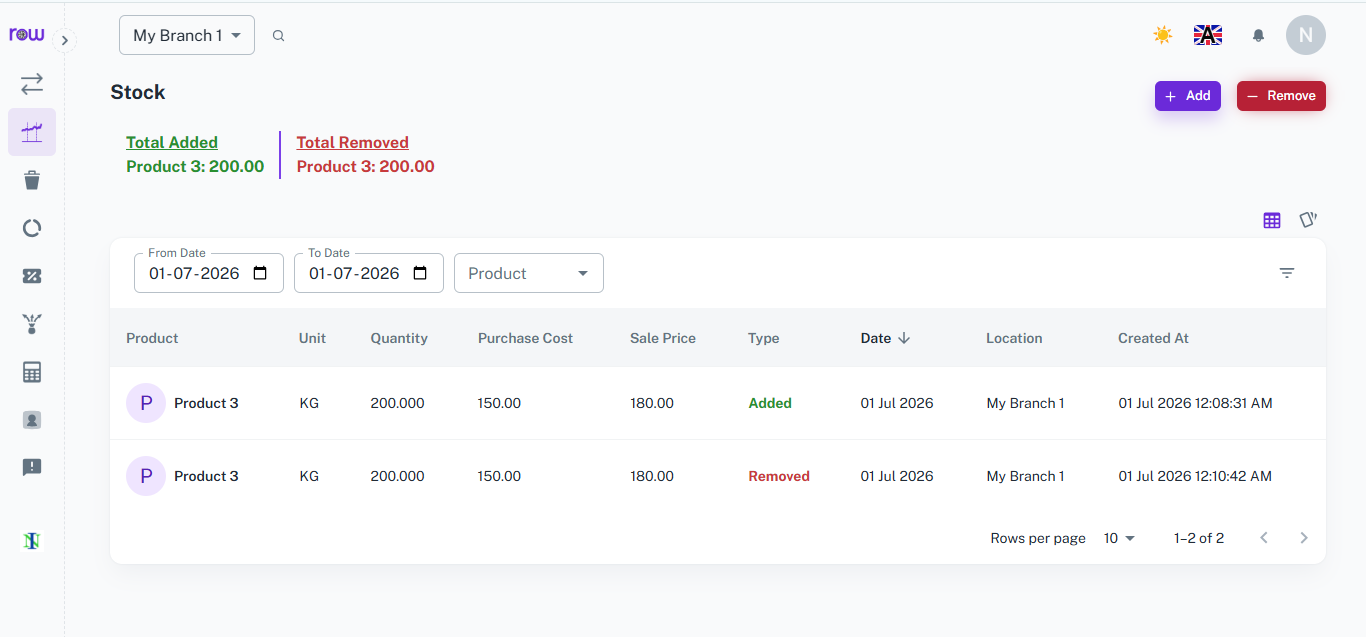Expand the Product filter dropdown
The image size is (1366, 637).
click(529, 273)
